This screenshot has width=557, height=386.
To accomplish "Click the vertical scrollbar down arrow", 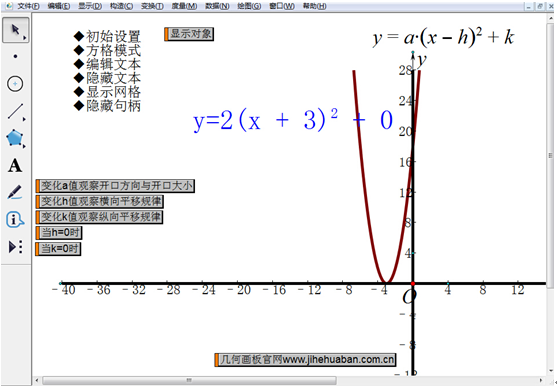I will click(550, 371).
